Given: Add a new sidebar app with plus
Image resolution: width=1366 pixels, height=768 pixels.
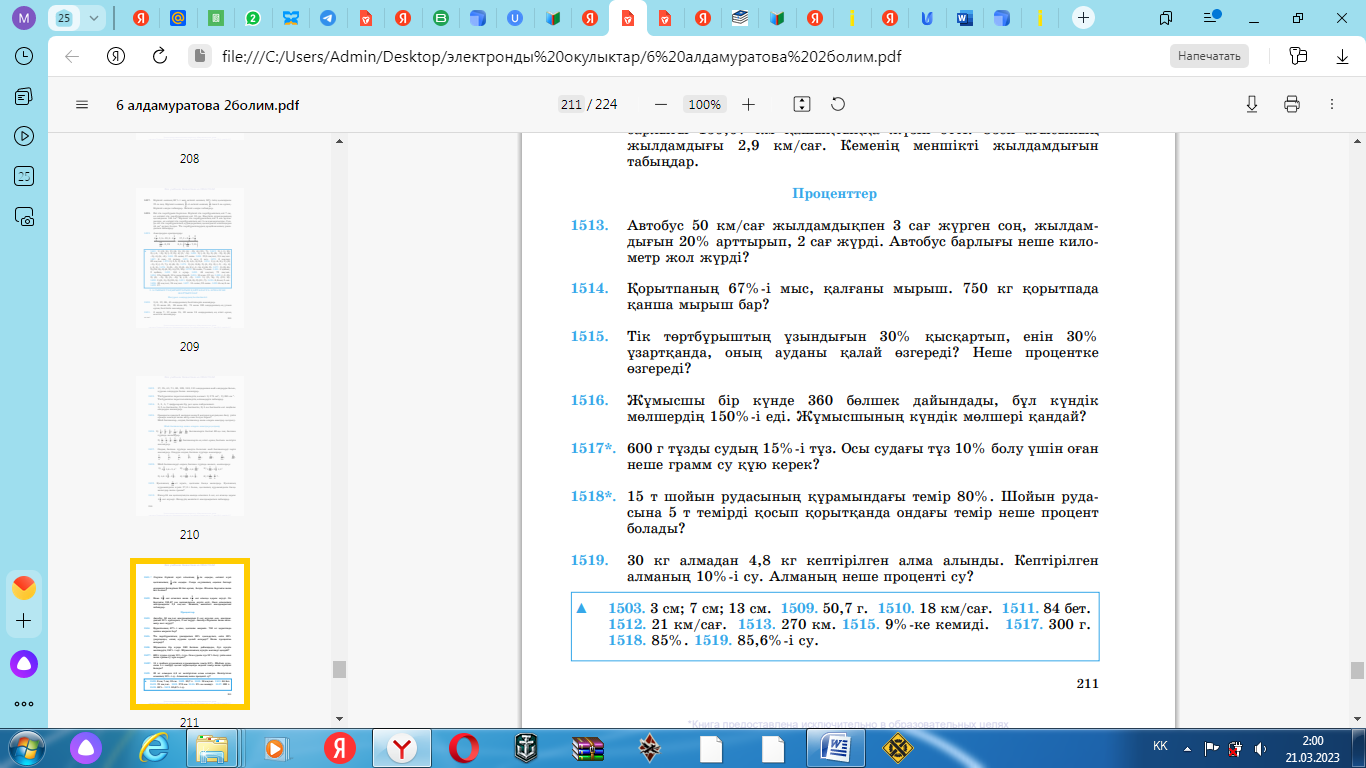Looking at the screenshot, I should (x=25, y=621).
